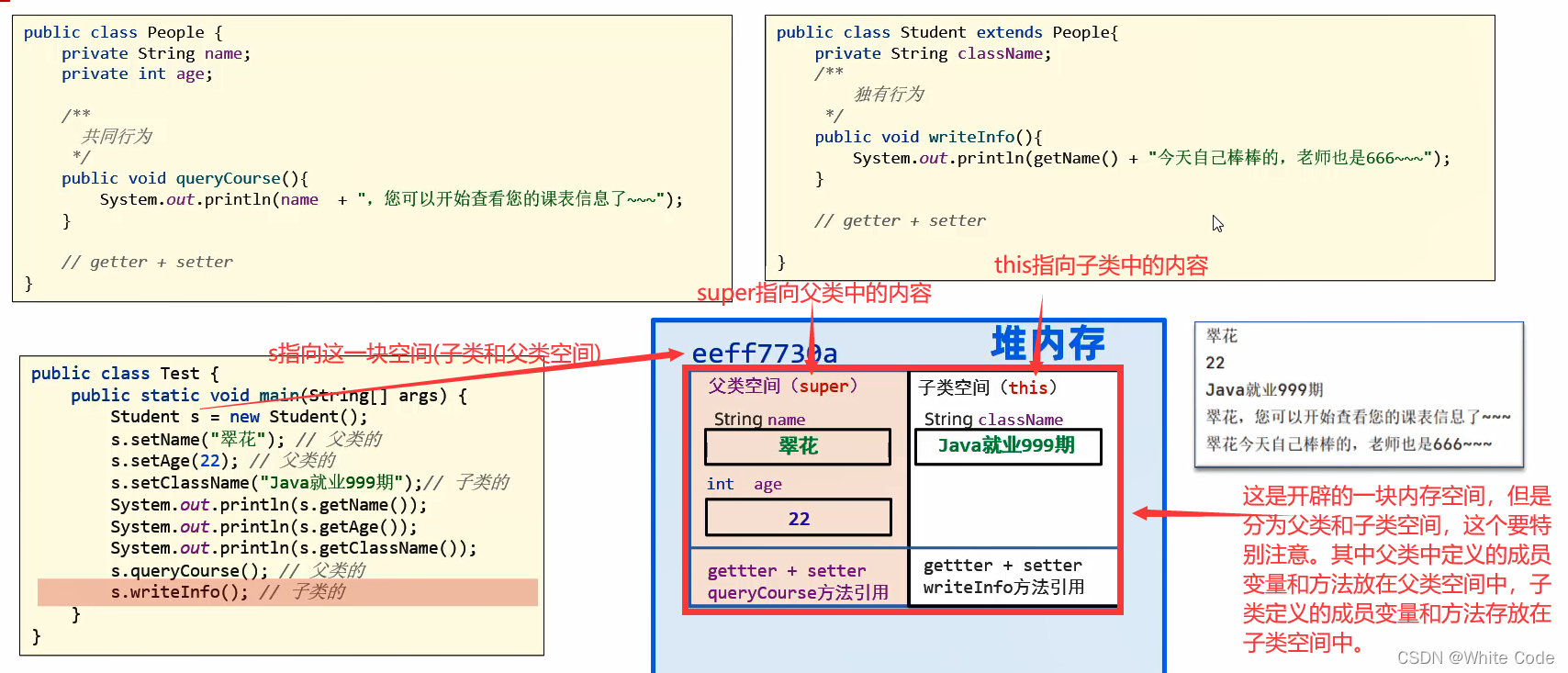1568x673 pixels.
Task: Select the "public void queryCourse(){" method signature
Action: pos(185,178)
